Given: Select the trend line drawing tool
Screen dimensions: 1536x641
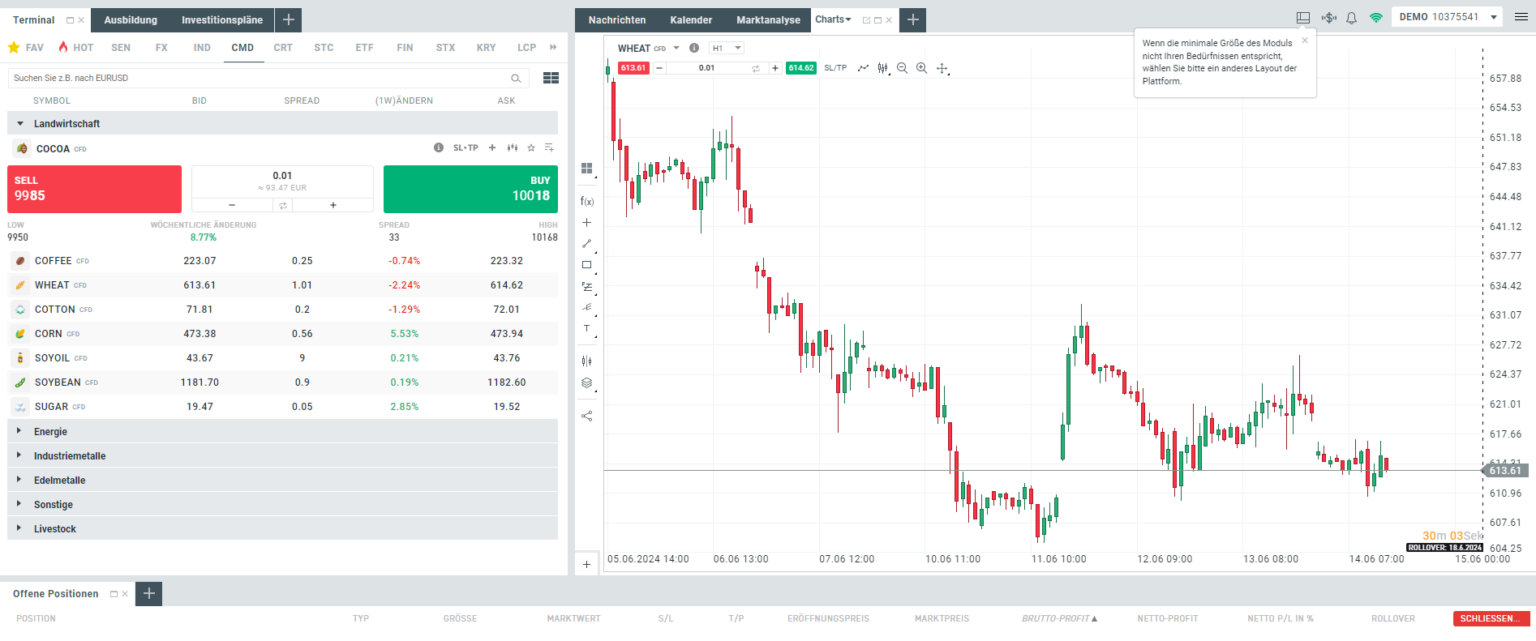Looking at the screenshot, I should click(x=587, y=243).
